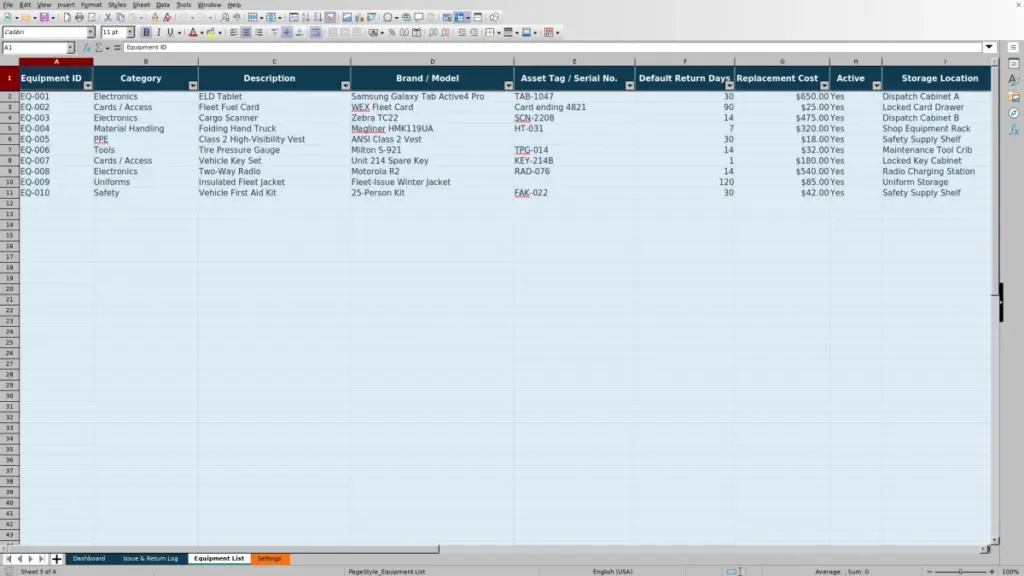Click the Function Wizard fx icon
This screenshot has width=1024, height=576.
[x=87, y=48]
